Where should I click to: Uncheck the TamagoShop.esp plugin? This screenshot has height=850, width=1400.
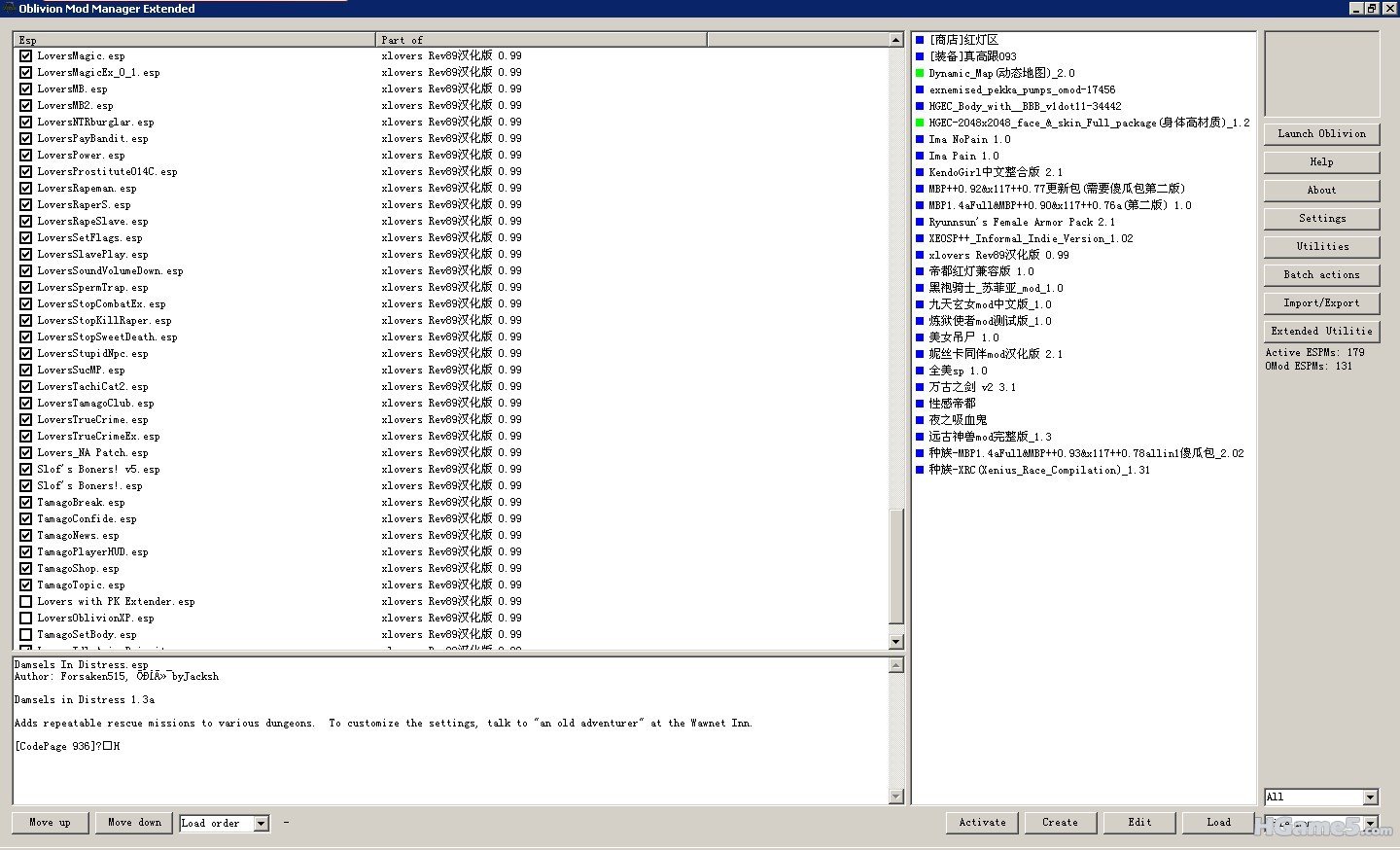[26, 569]
